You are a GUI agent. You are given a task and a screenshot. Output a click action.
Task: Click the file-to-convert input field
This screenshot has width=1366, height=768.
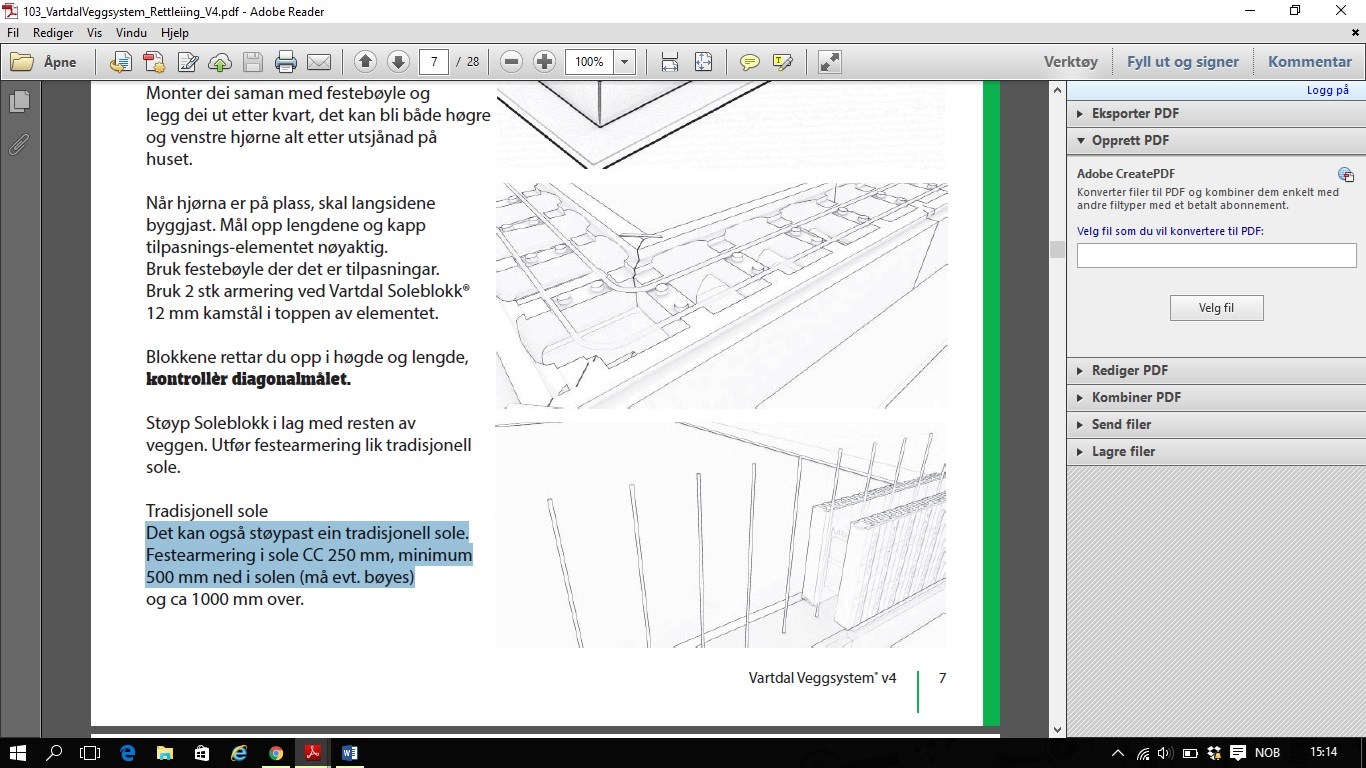(1216, 255)
